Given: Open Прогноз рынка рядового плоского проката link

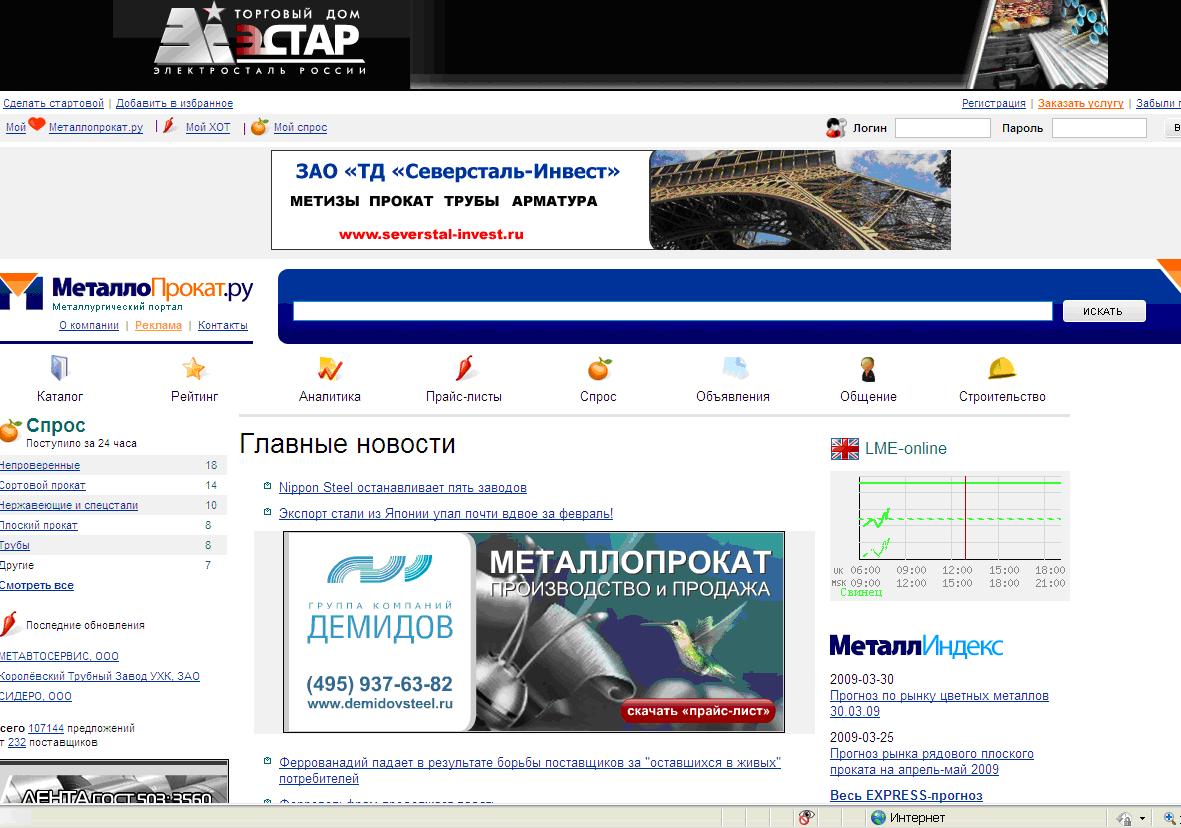Looking at the screenshot, I should coord(932,762).
